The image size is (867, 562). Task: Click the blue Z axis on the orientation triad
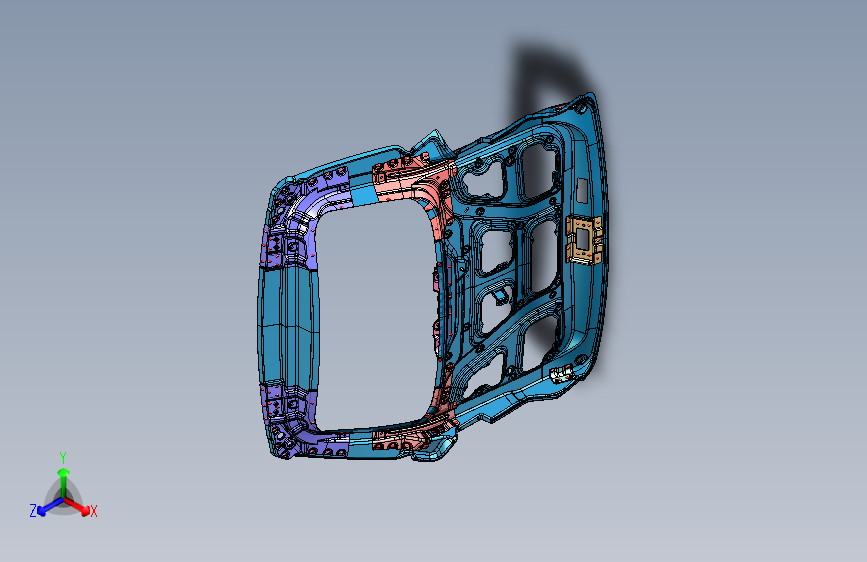(50, 506)
